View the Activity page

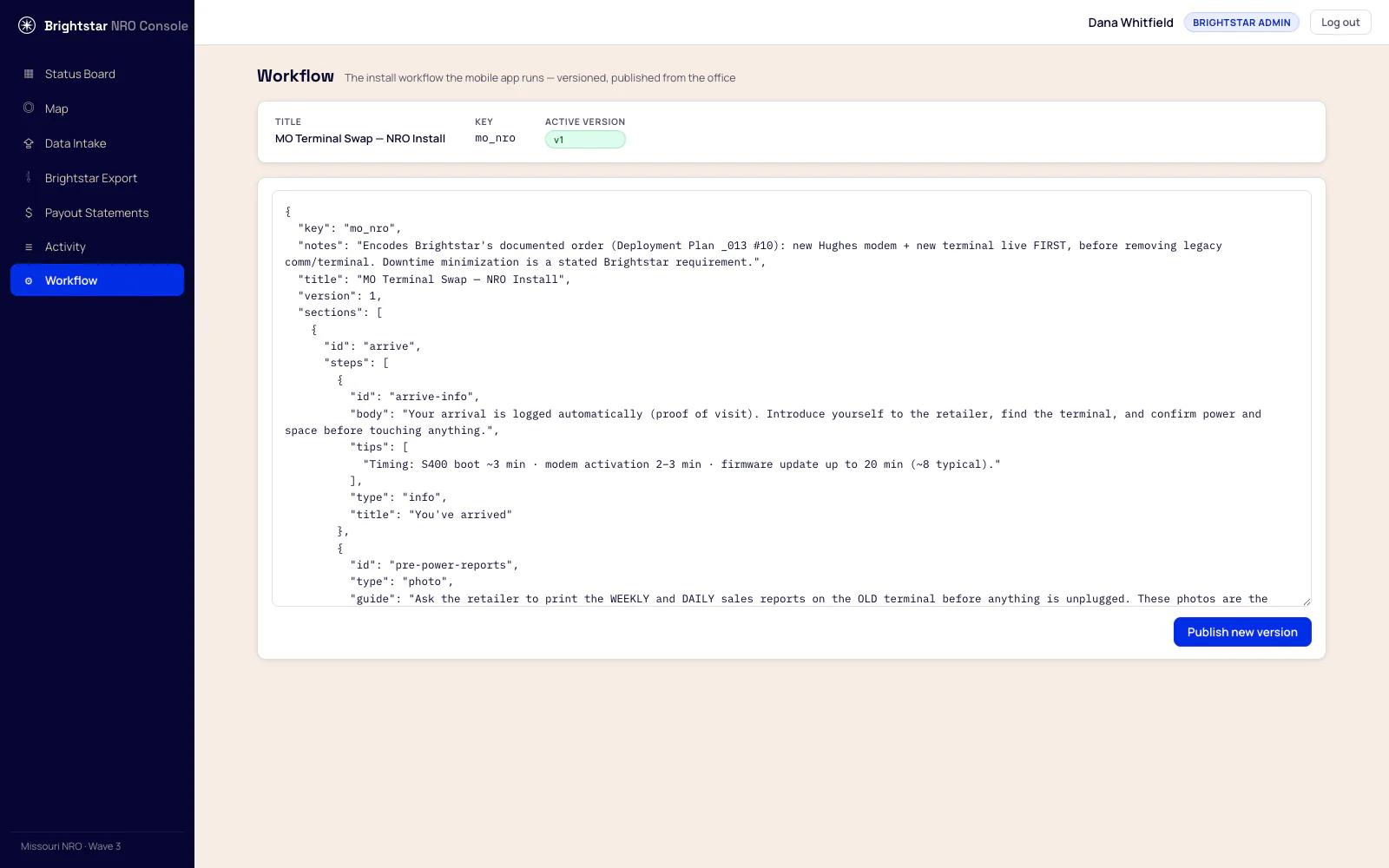(x=97, y=247)
